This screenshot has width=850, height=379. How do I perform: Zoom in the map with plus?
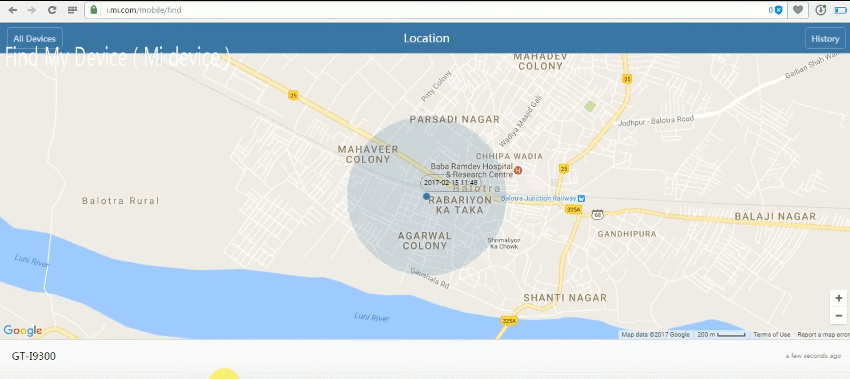[x=839, y=298]
